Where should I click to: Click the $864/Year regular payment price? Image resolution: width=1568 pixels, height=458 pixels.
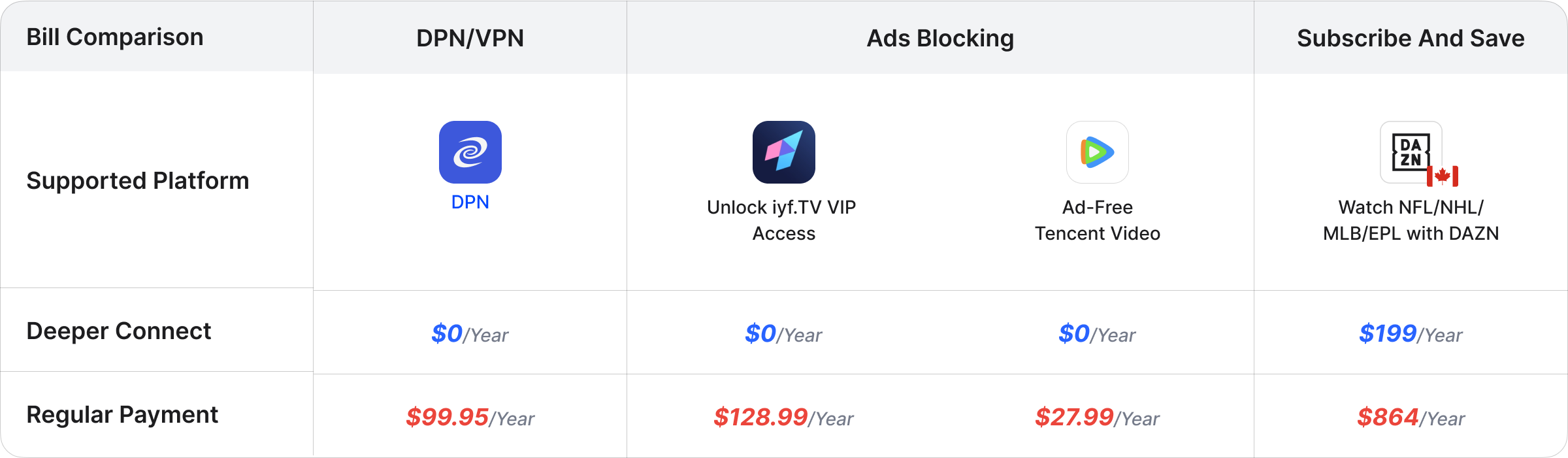1411,417
